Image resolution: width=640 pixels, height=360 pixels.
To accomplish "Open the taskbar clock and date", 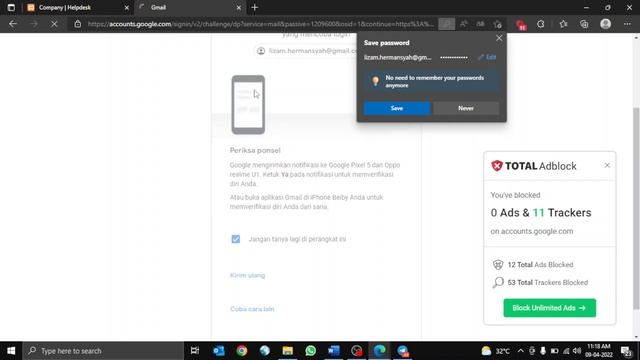I will tap(599, 351).
